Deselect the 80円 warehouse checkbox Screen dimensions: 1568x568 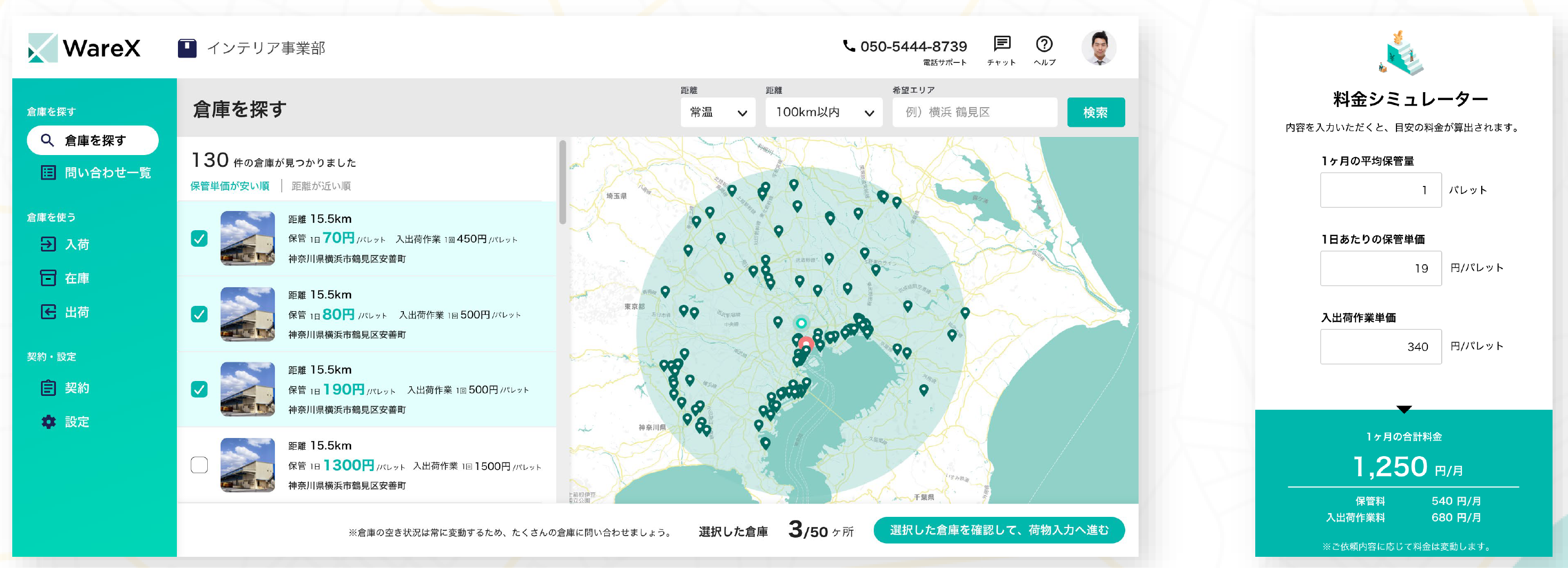[x=199, y=315]
